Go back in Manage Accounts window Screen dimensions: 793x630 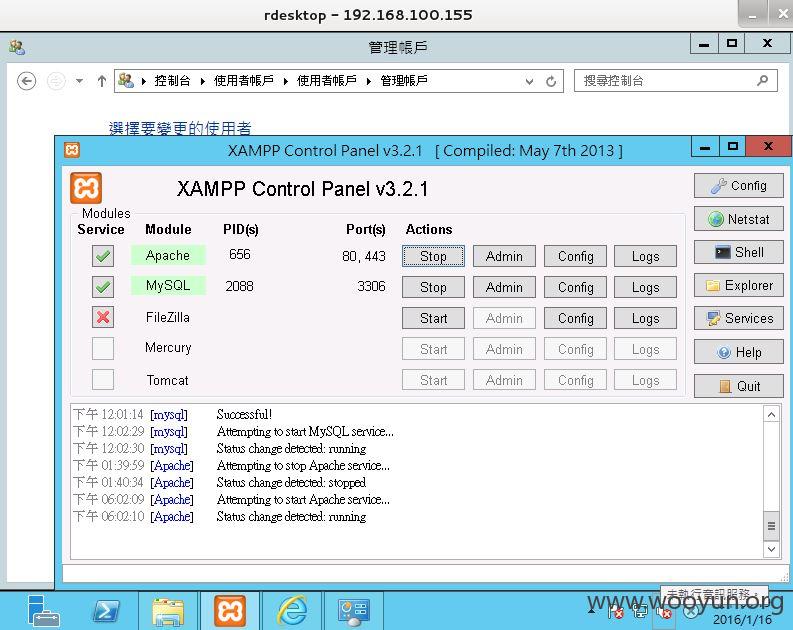pyautogui.click(x=26, y=81)
